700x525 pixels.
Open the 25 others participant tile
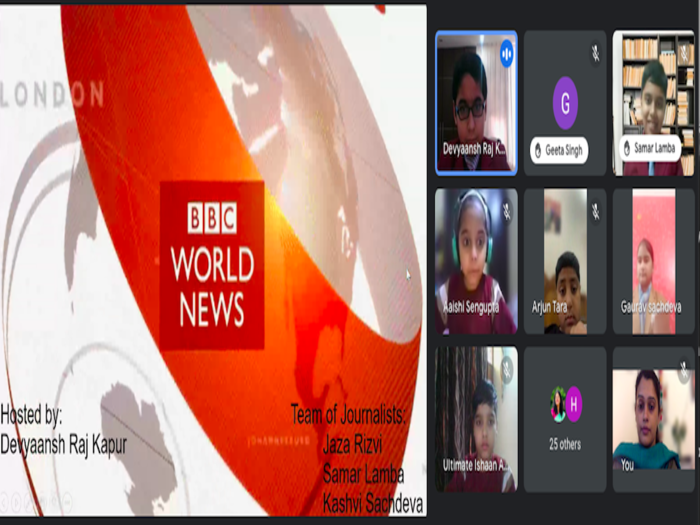[x=565, y=420]
